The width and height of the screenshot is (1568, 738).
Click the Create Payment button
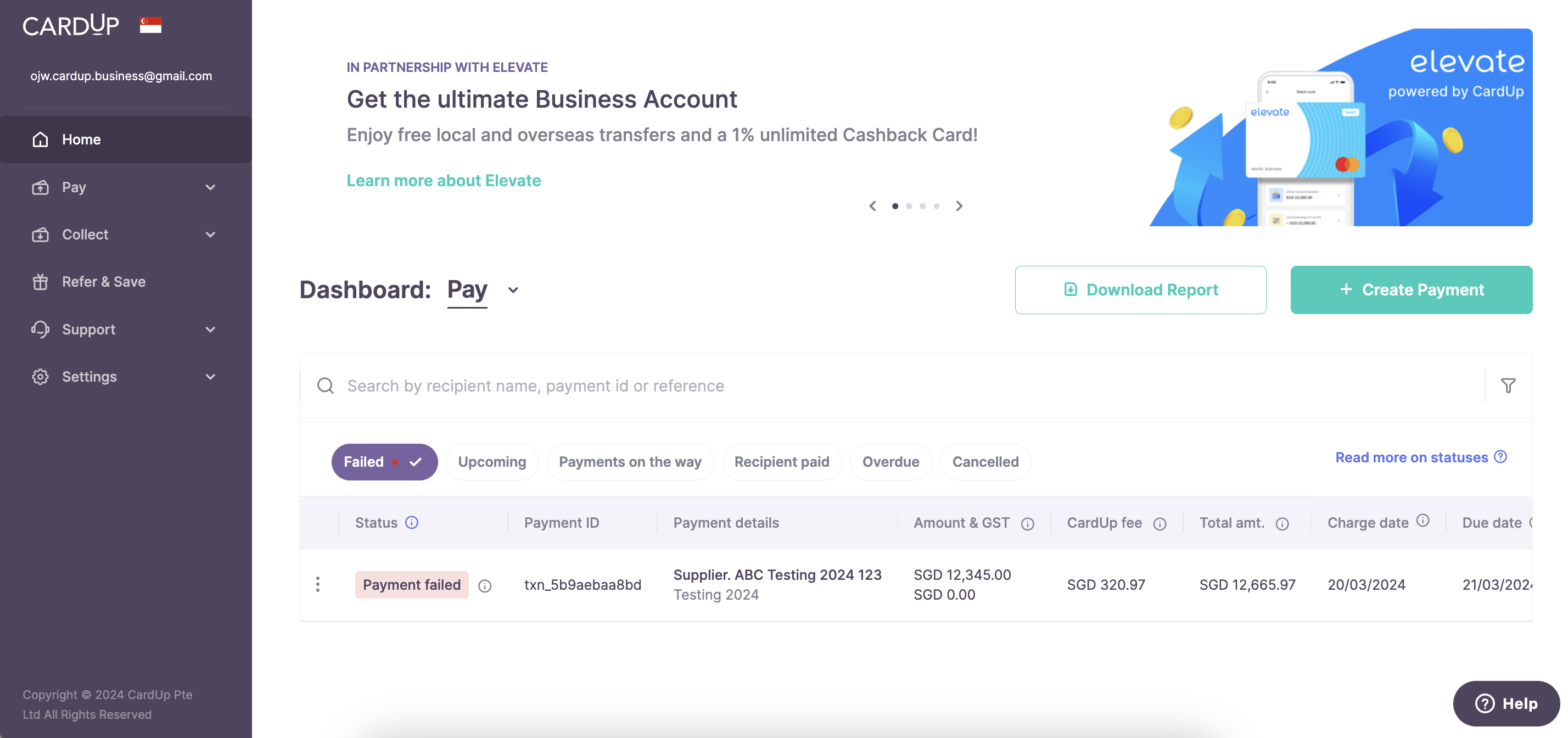(1411, 290)
